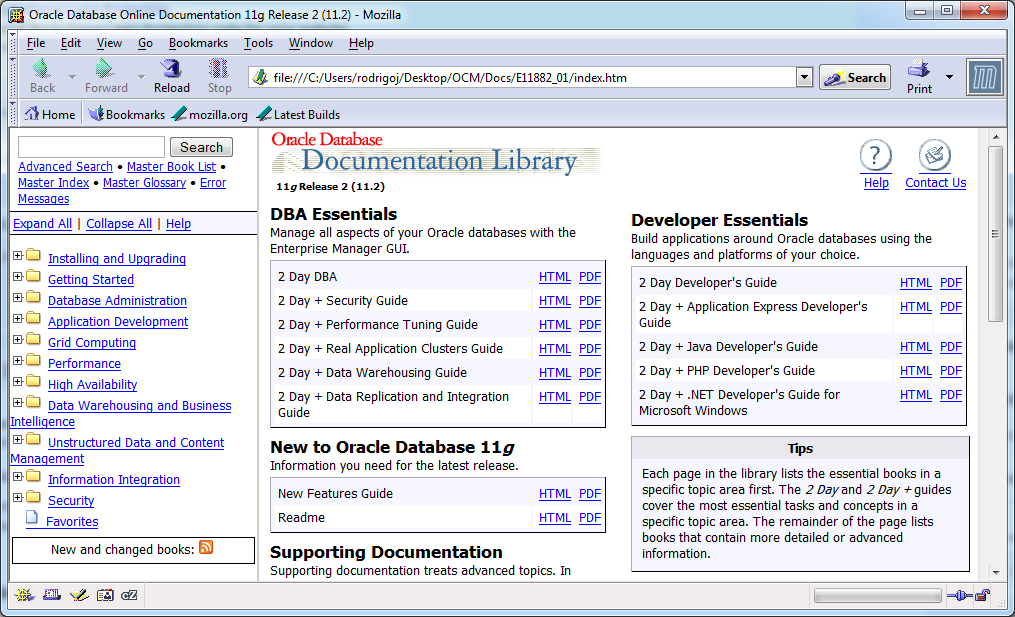Open the Master Glossary link
This screenshot has height=617, width=1015.
tap(144, 183)
